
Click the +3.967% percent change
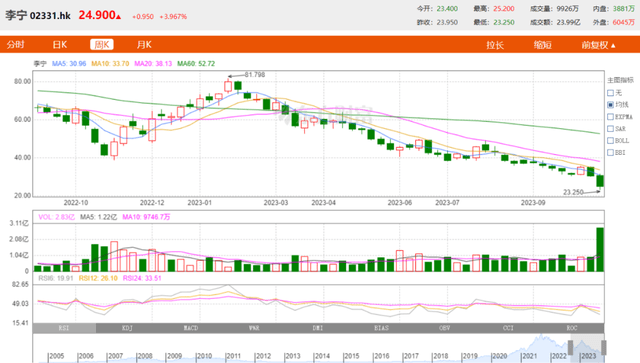tap(173, 17)
